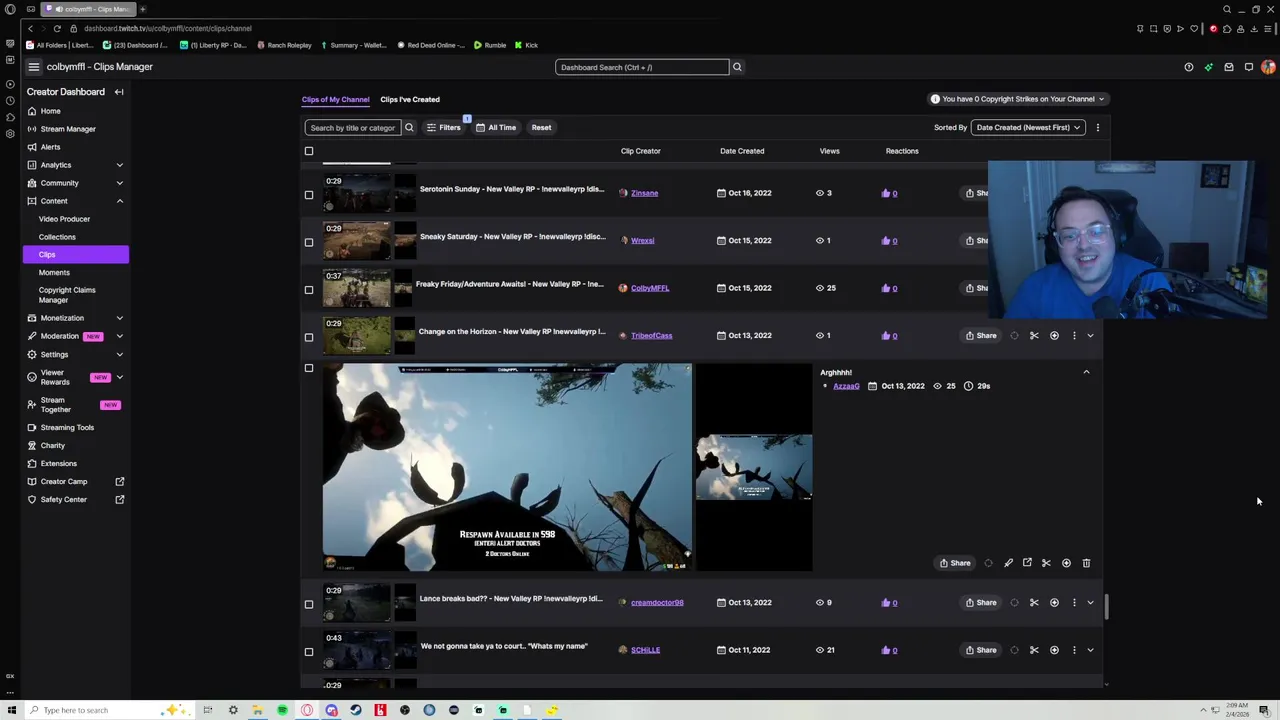
Task: Go to Stream Manager in the sidebar
Action: 68,129
